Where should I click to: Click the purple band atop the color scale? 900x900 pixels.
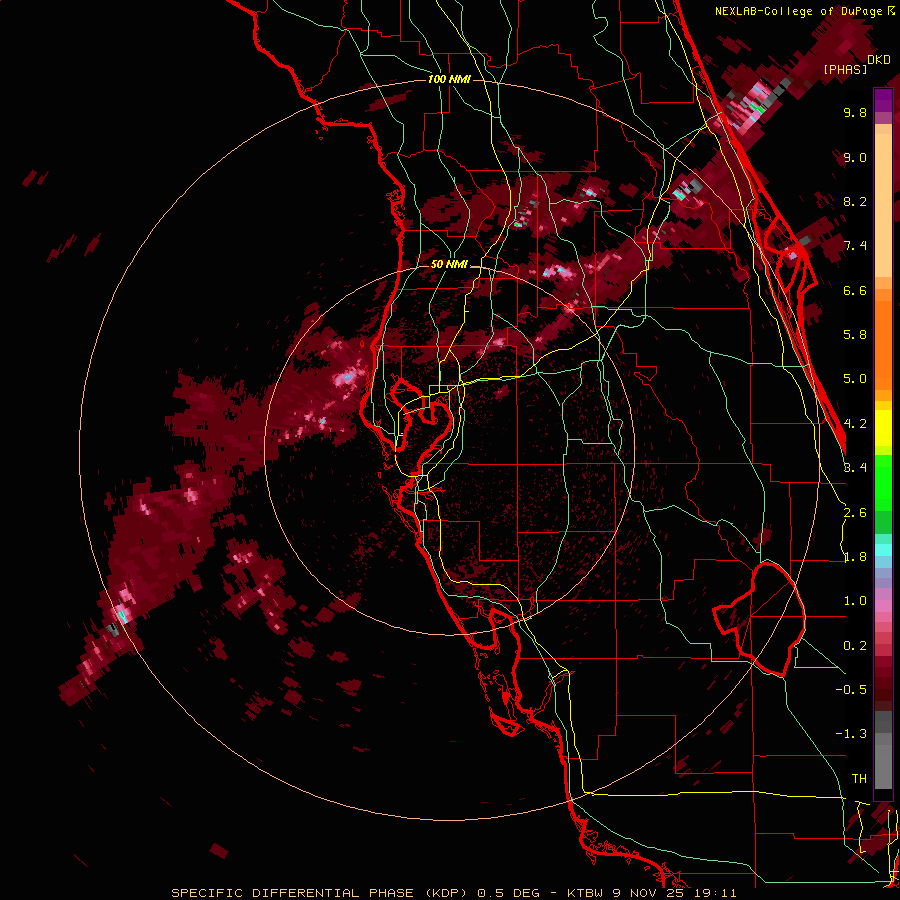(x=883, y=101)
